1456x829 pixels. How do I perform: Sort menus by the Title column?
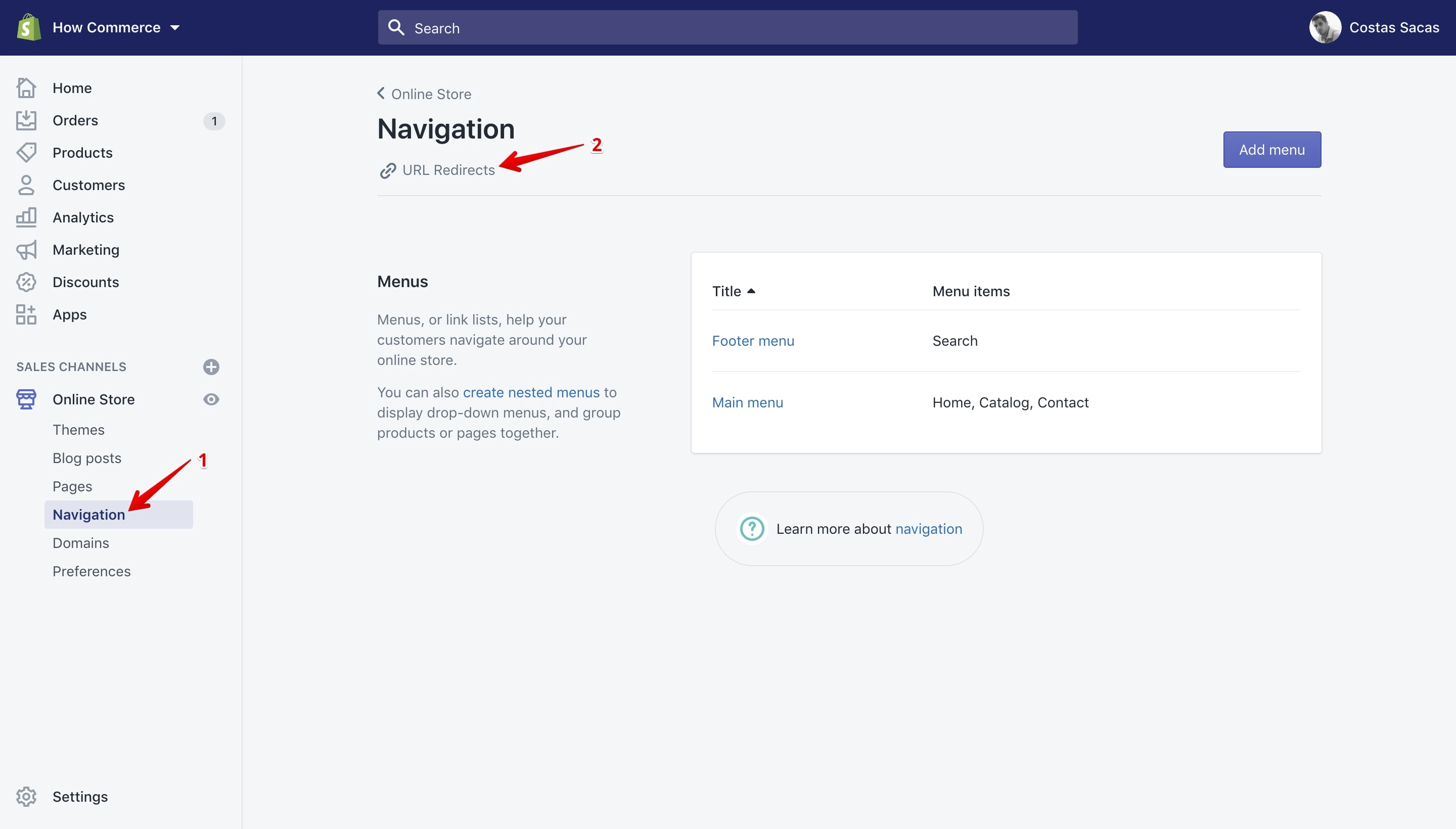tap(734, 291)
